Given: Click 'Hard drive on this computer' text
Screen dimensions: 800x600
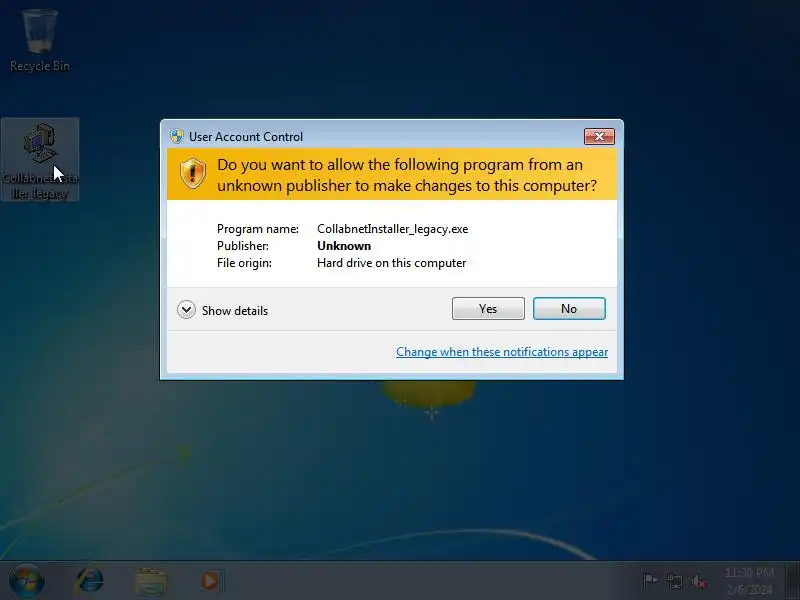Looking at the screenshot, I should pos(391,263).
